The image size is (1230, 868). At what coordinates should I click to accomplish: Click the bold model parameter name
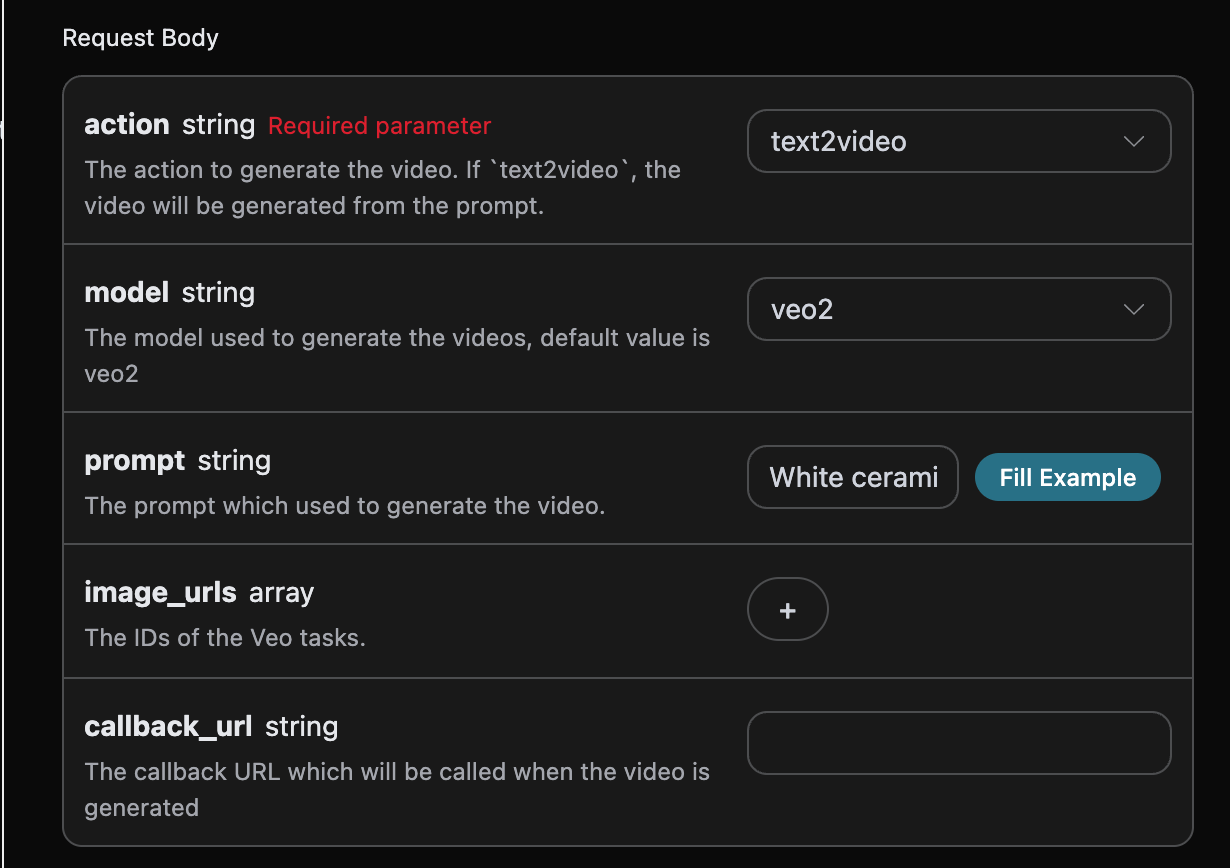pyautogui.click(x=127, y=293)
